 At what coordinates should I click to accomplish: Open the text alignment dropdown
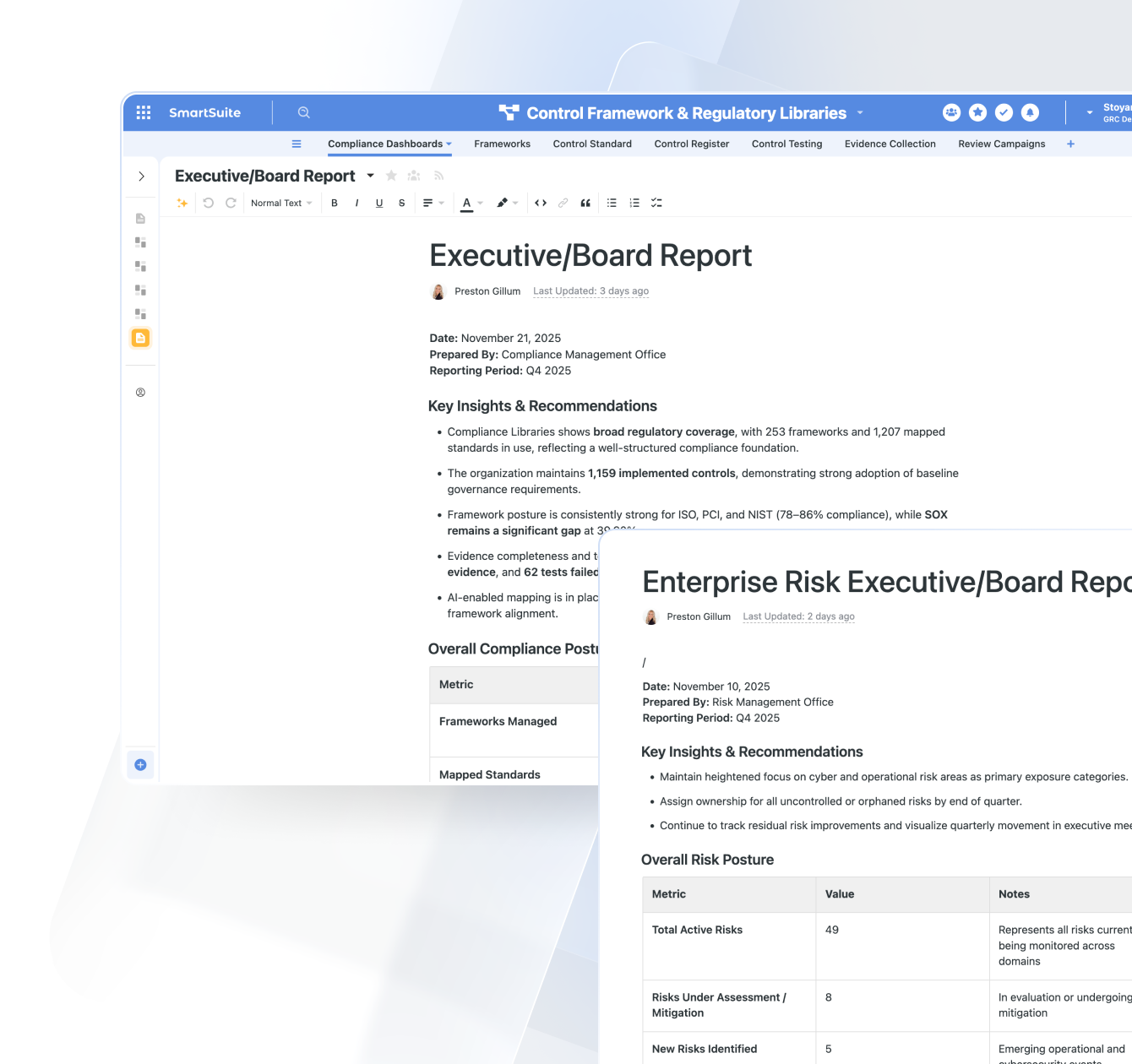pyautogui.click(x=433, y=203)
